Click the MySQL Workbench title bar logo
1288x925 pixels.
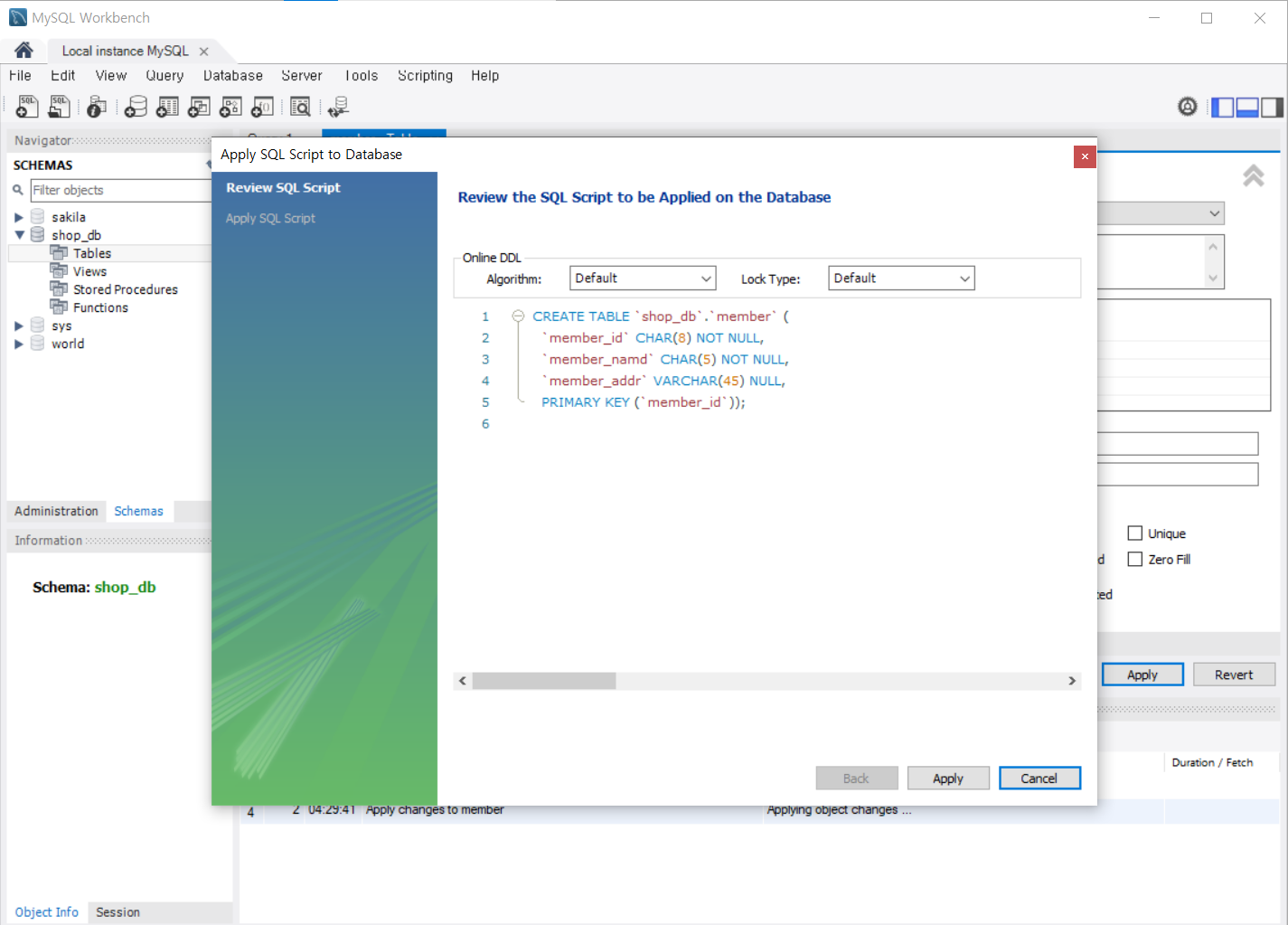pyautogui.click(x=17, y=17)
